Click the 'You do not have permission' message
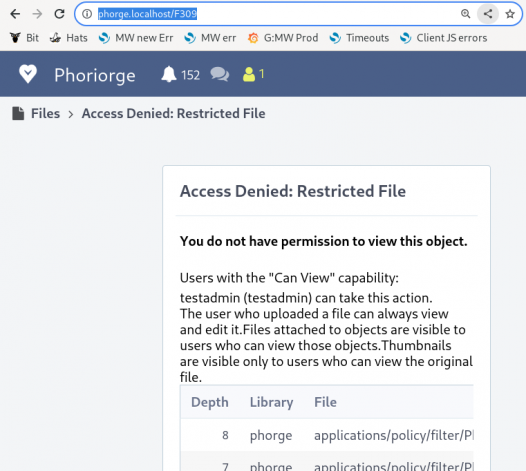Viewport: 526px width, 471px height. coord(324,242)
